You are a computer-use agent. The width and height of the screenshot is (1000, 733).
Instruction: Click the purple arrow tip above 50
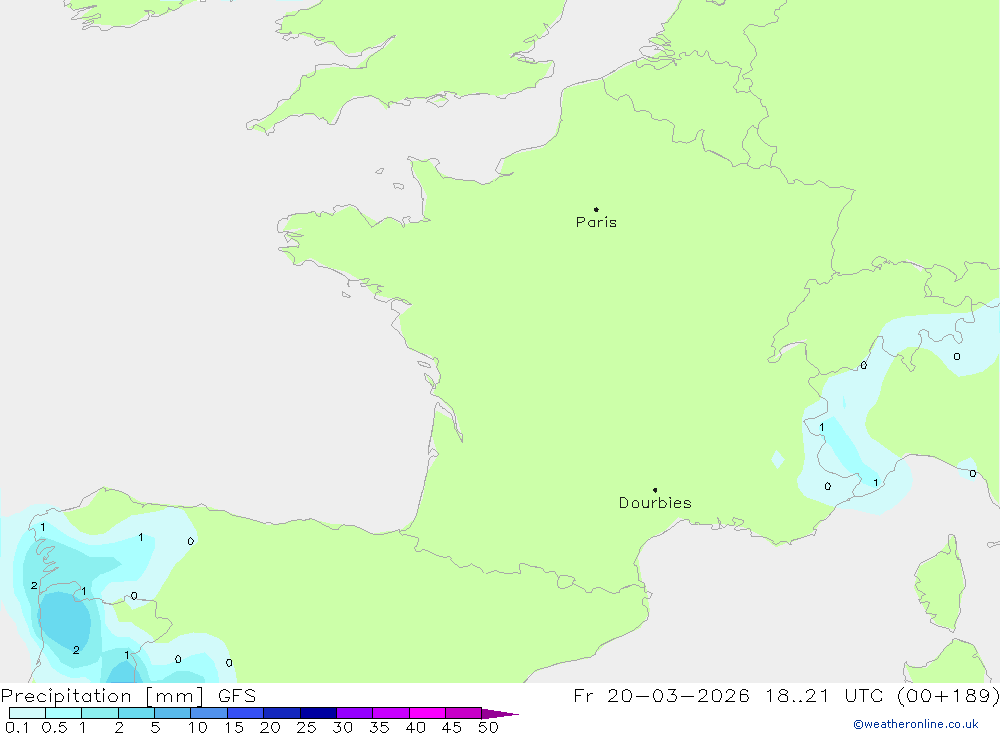point(500,713)
